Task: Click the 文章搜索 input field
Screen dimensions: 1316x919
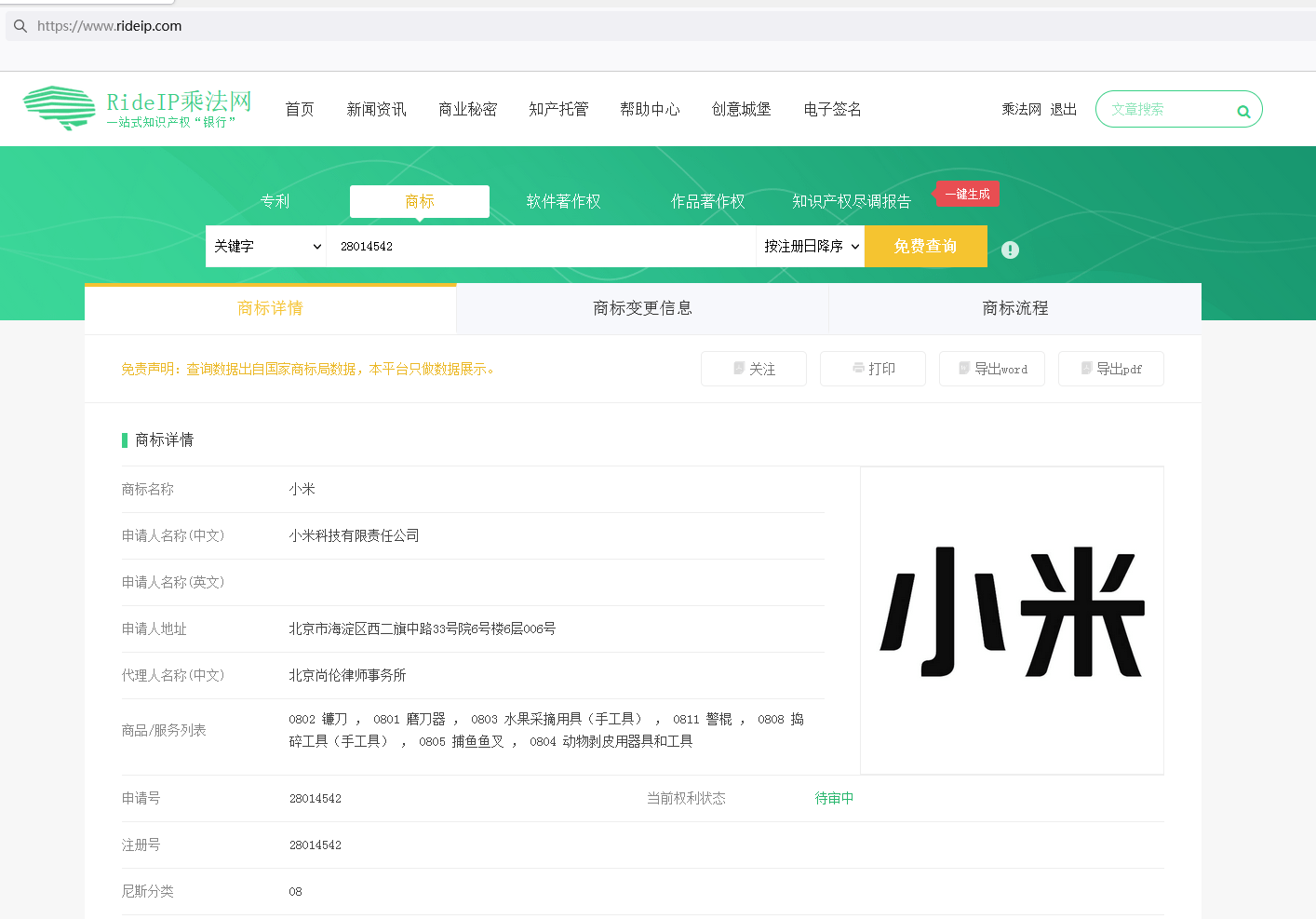Action: 1168,109
